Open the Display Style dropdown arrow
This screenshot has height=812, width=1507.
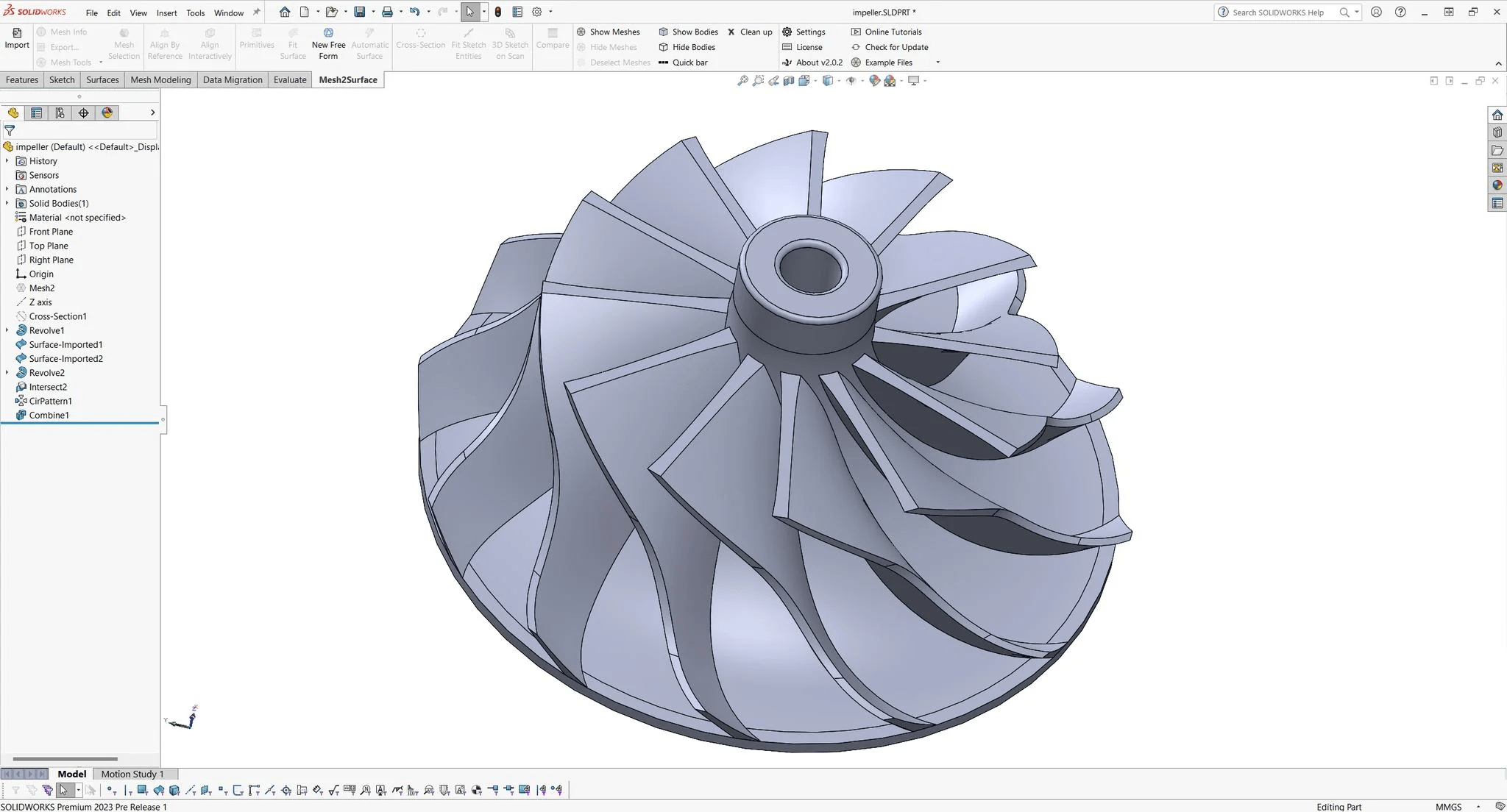839,81
